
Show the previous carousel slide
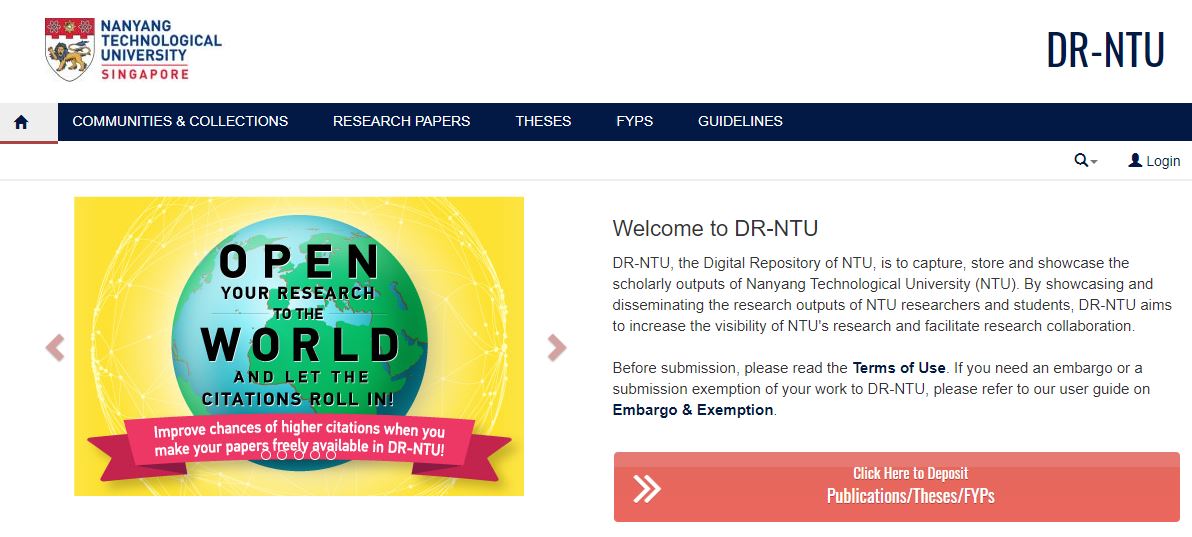tap(55, 348)
